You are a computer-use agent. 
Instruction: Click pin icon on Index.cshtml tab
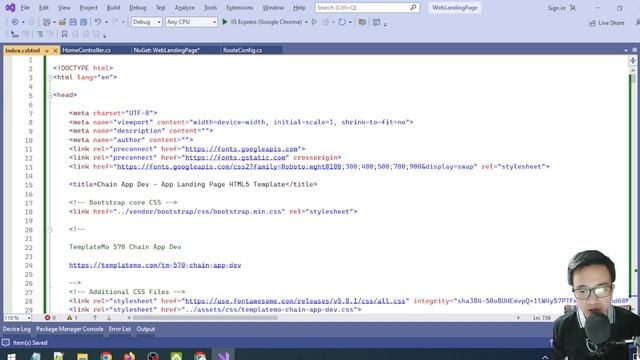tap(47, 50)
